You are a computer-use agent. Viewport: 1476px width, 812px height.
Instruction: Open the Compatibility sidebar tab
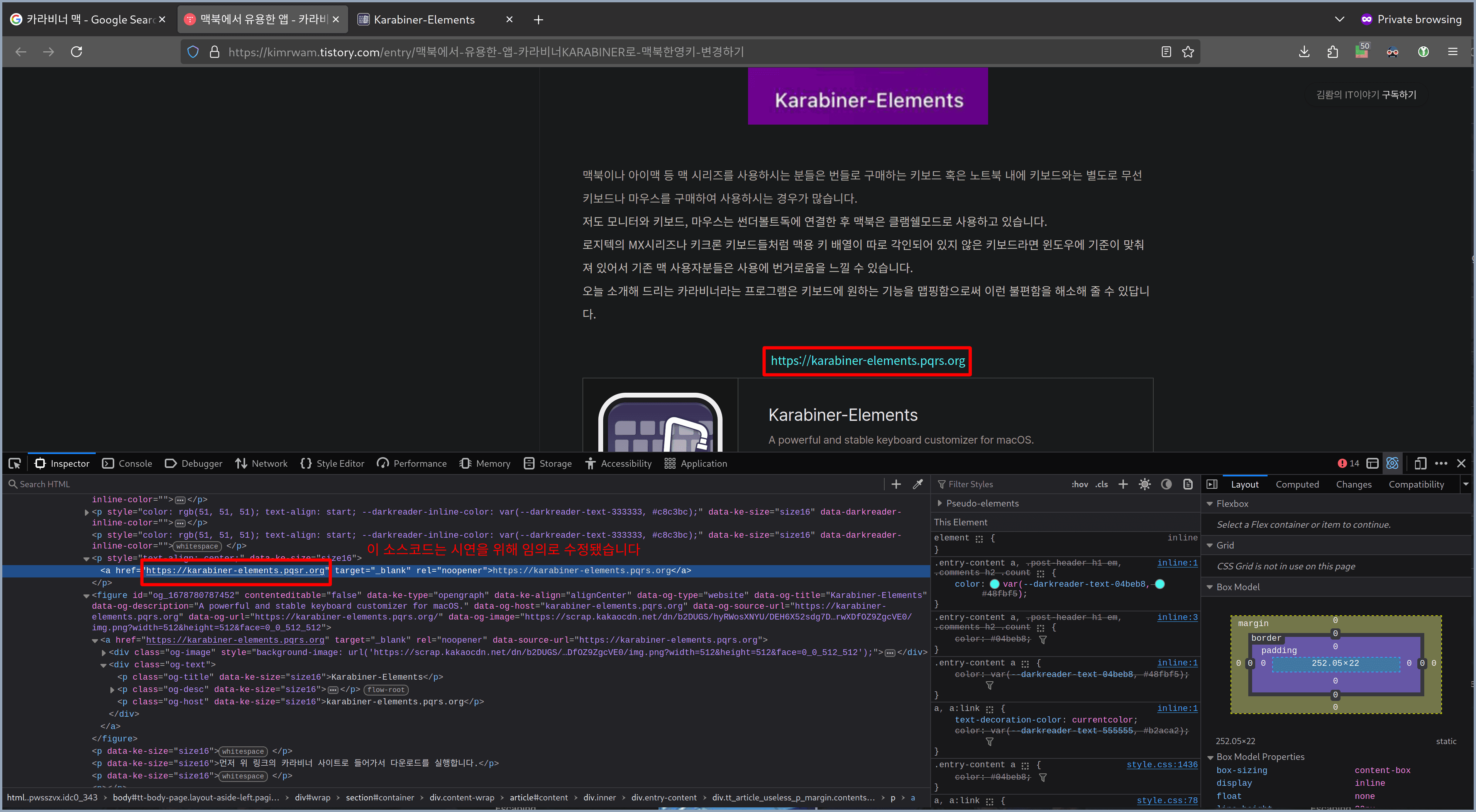1416,484
